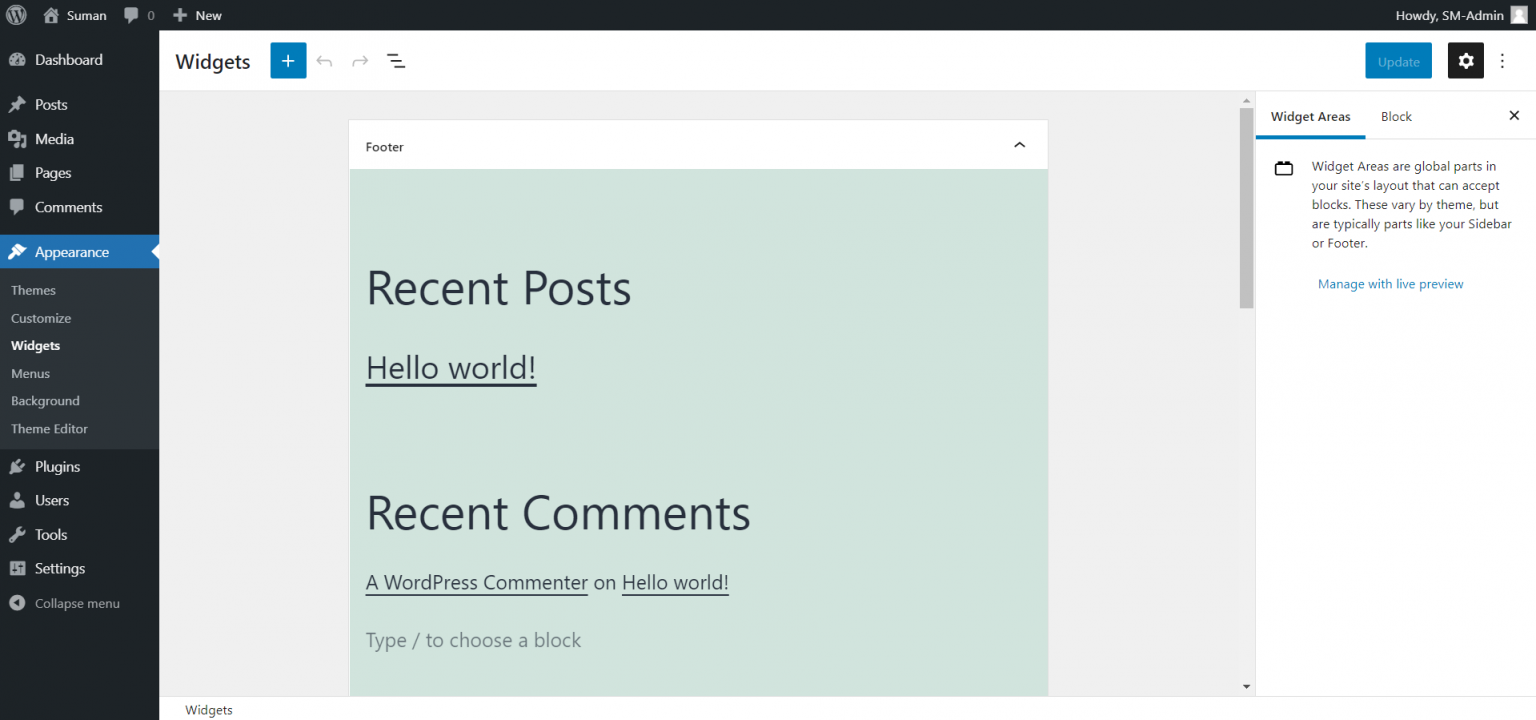The width and height of the screenshot is (1536, 720).
Task: Open the Pages menu item
Action: tap(79, 173)
